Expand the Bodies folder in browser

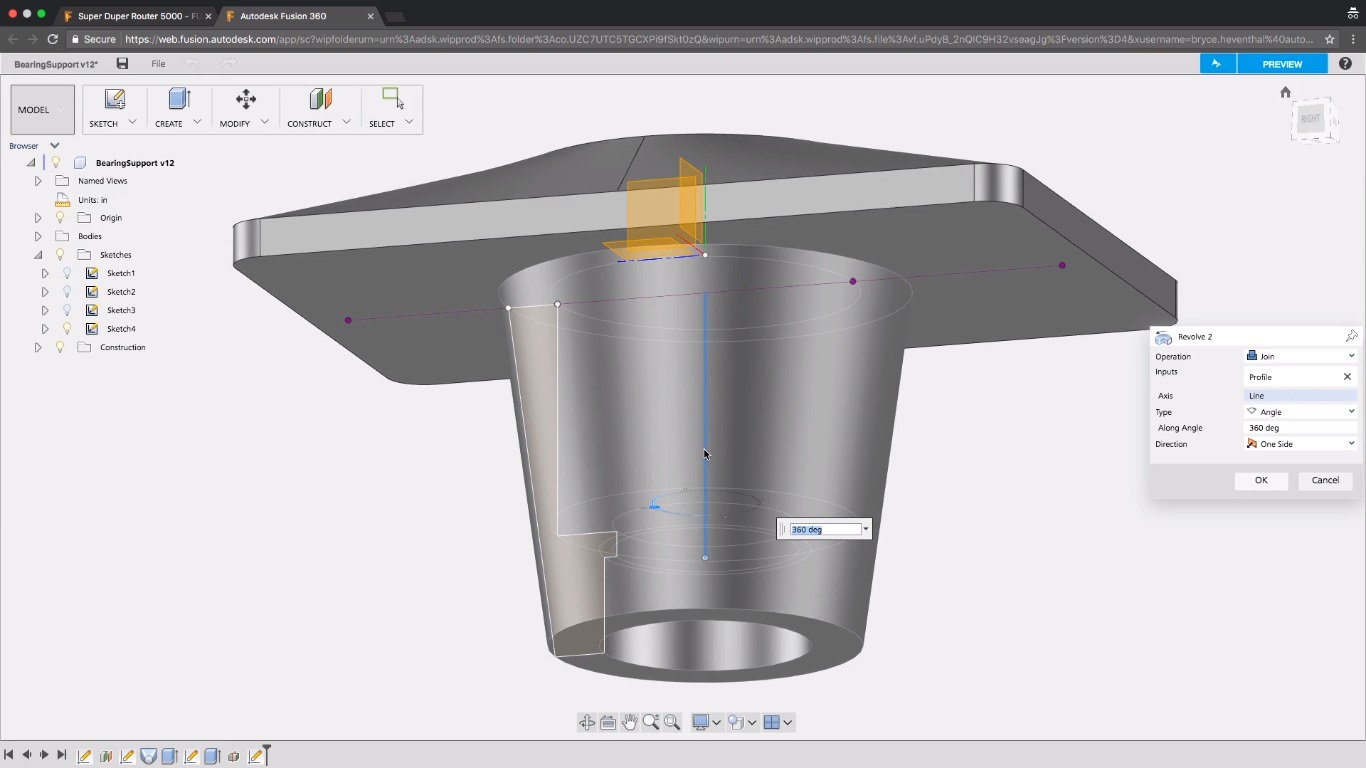point(38,237)
